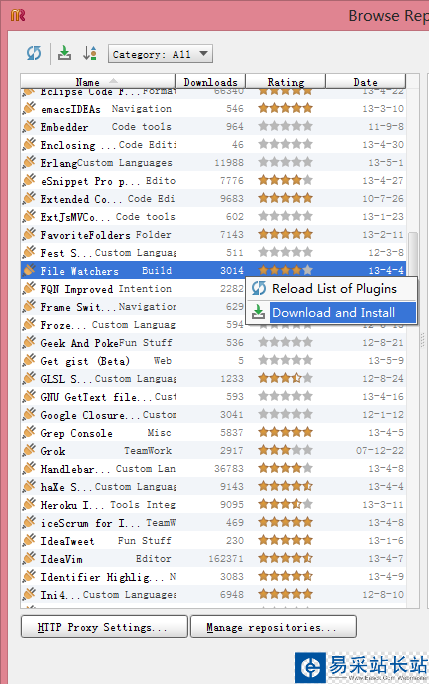Image resolution: width=429 pixels, height=684 pixels.
Task: Click plug icon of Extended Co... row
Action: 29,198
